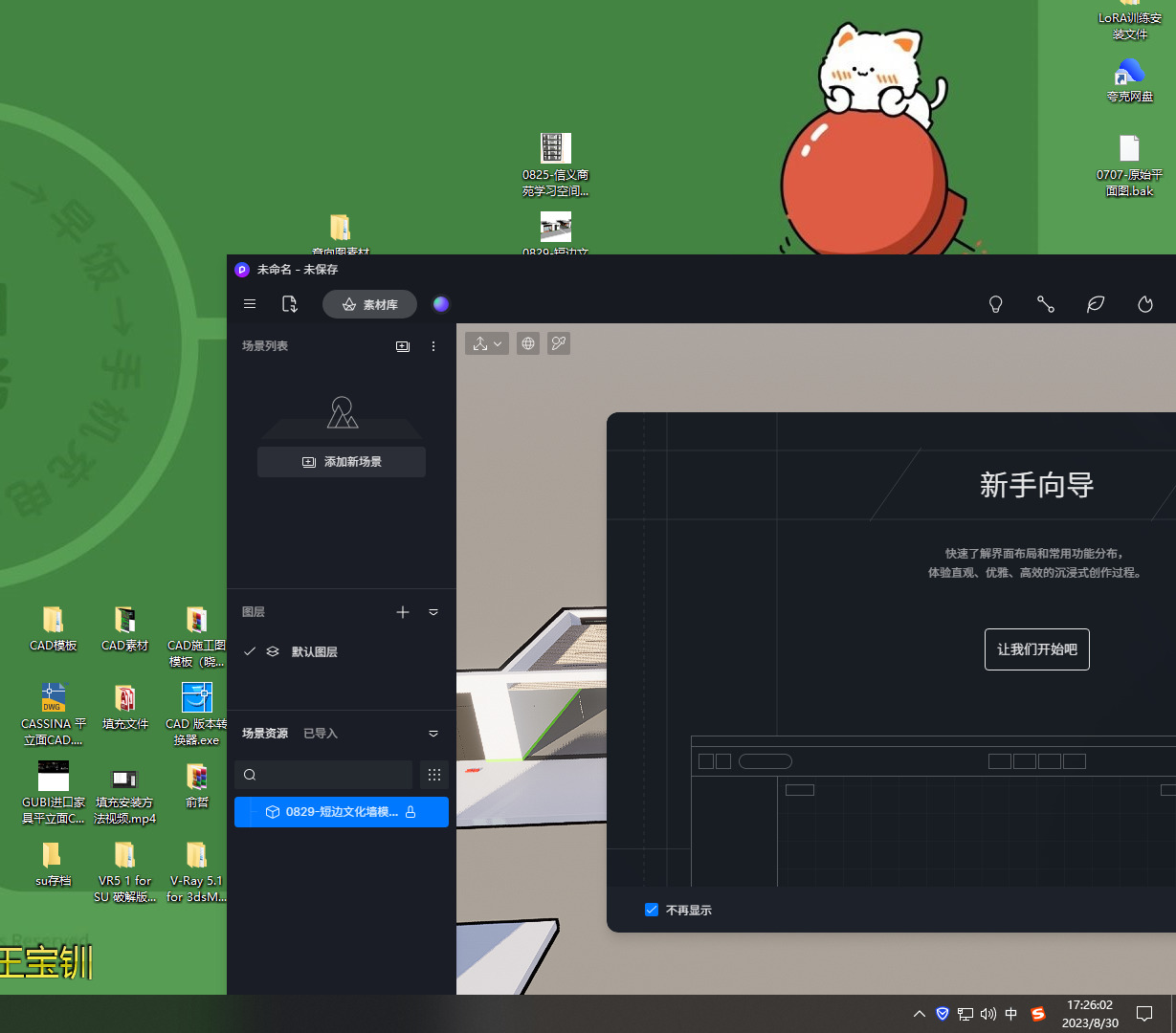Open the CAD 版本转换器.exe icon

click(196, 715)
